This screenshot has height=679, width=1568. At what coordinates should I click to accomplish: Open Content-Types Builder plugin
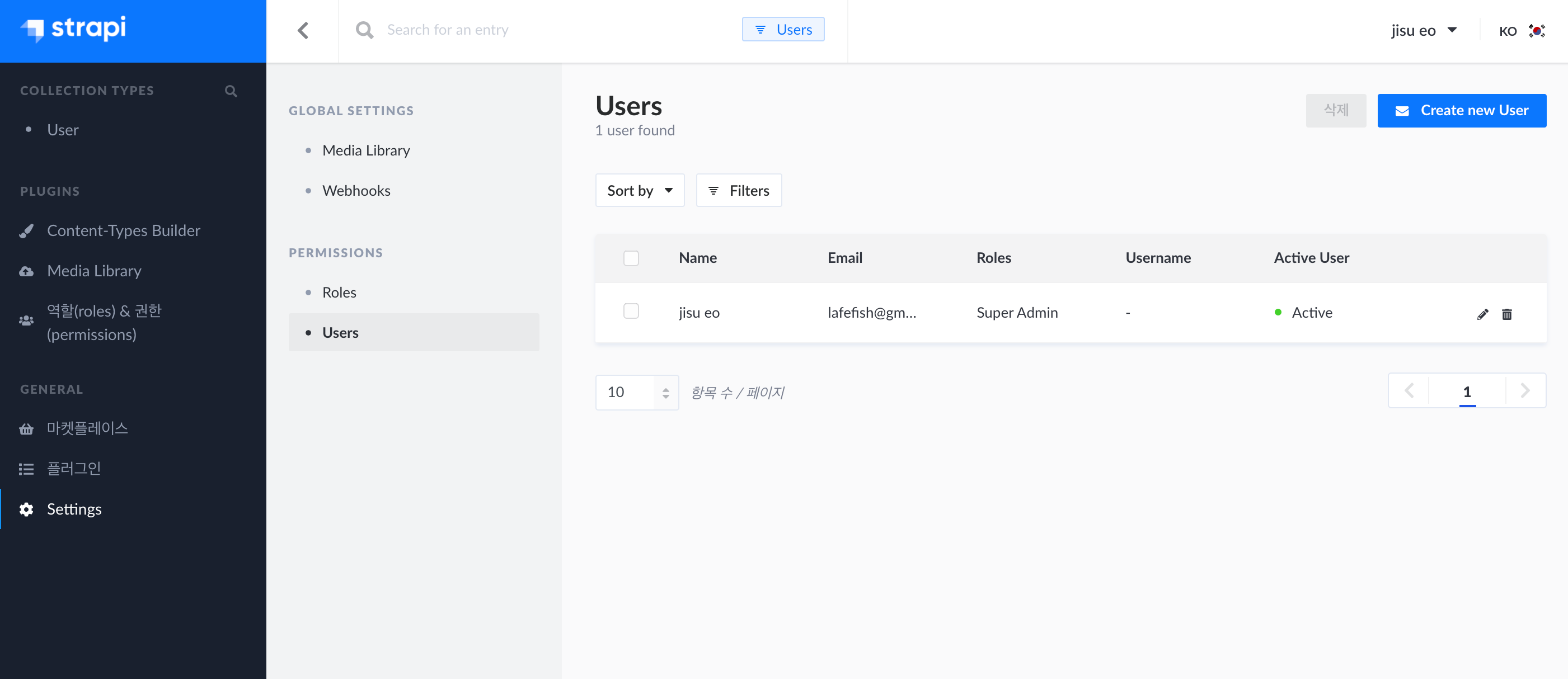coord(124,230)
